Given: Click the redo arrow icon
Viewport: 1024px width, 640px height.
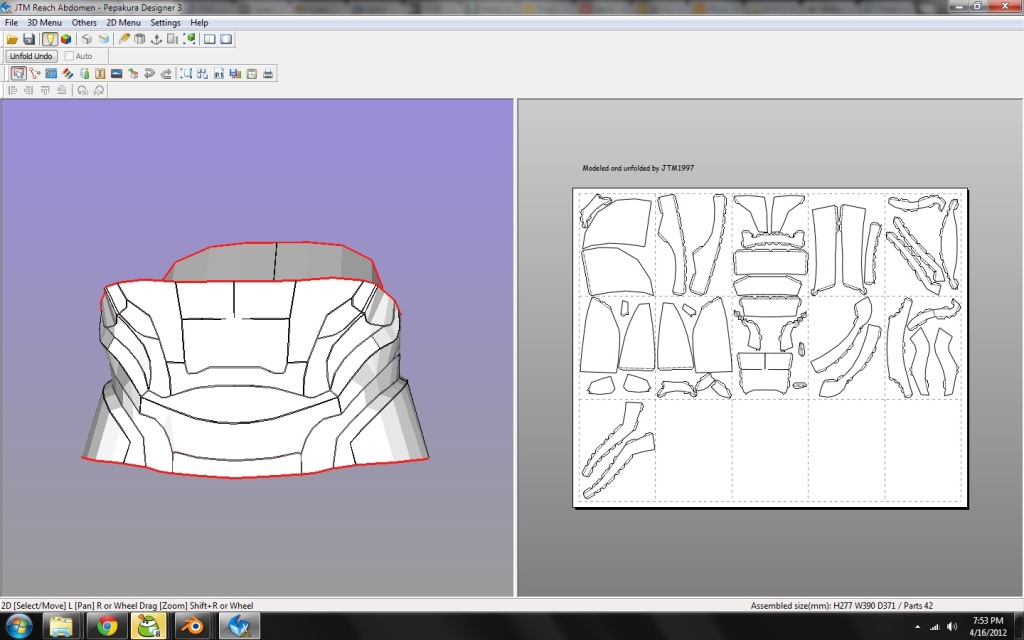Looking at the screenshot, I should point(165,73).
